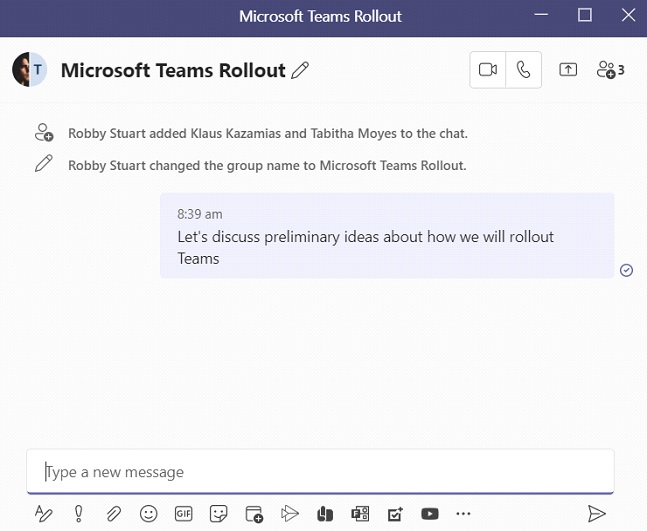
Task: Open the sticker picker
Action: tap(218, 514)
